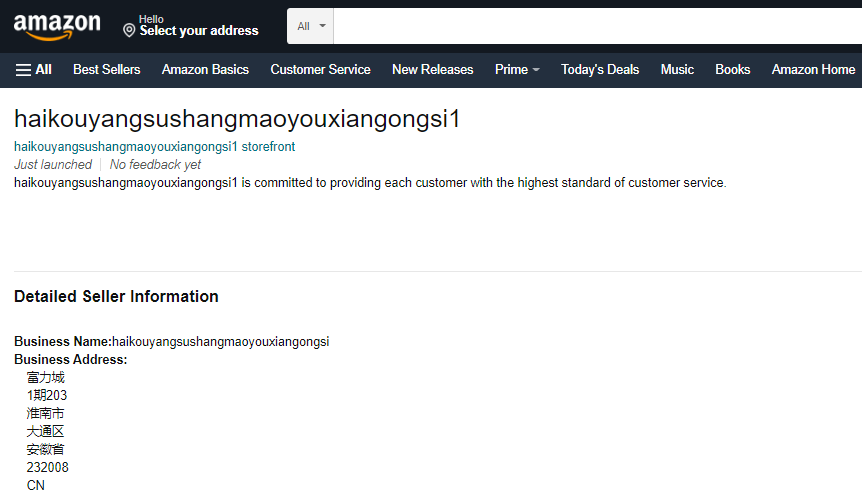Open the hamburger All menu
This screenshot has height=499, width=862.
(34, 70)
